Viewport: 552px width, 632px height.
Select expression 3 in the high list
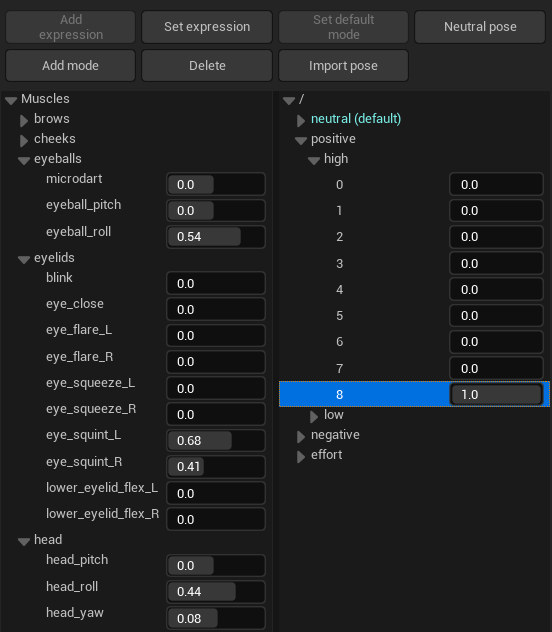[x=414, y=263]
